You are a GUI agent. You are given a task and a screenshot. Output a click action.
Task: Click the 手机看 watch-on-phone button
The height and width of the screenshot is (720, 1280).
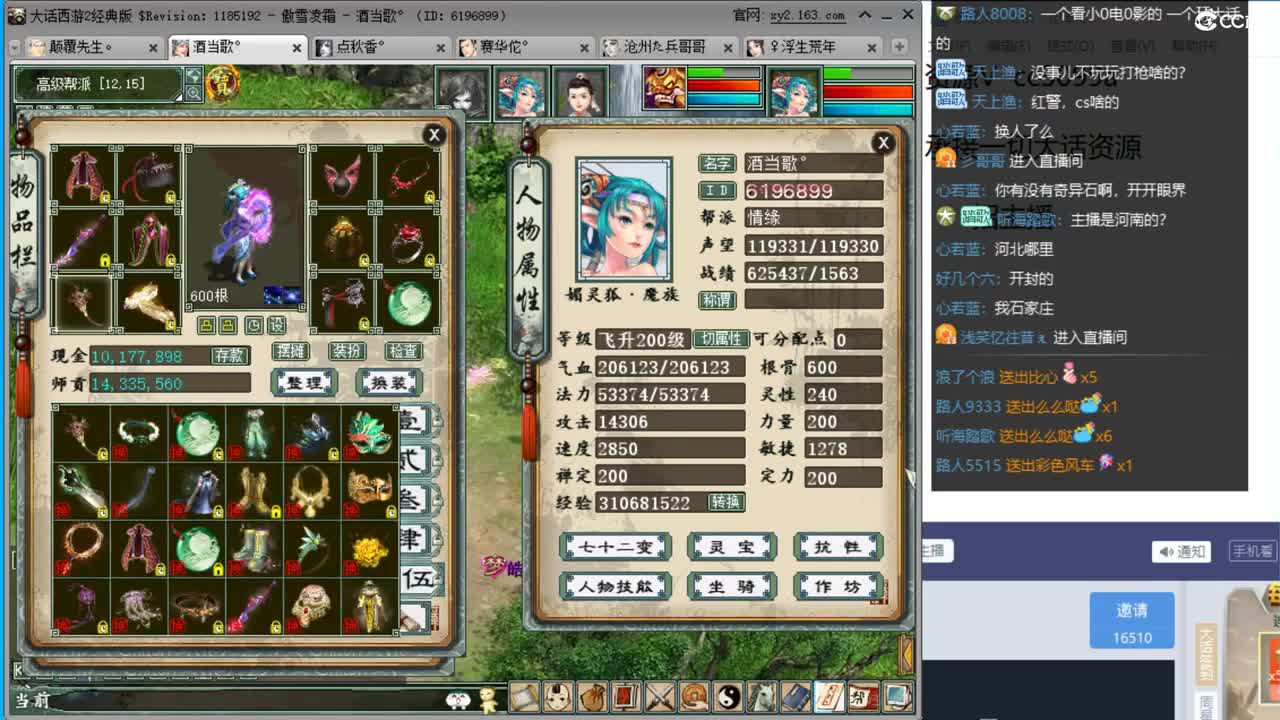pyautogui.click(x=1252, y=552)
